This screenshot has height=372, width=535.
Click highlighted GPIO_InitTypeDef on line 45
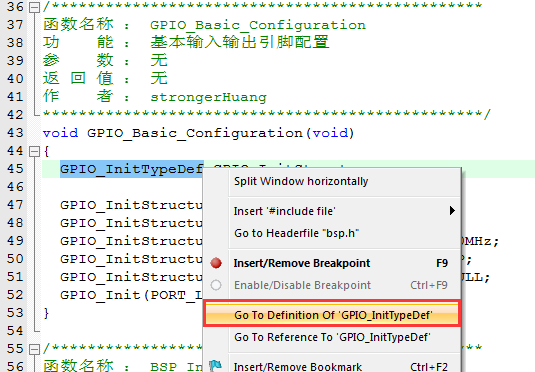coord(132,169)
